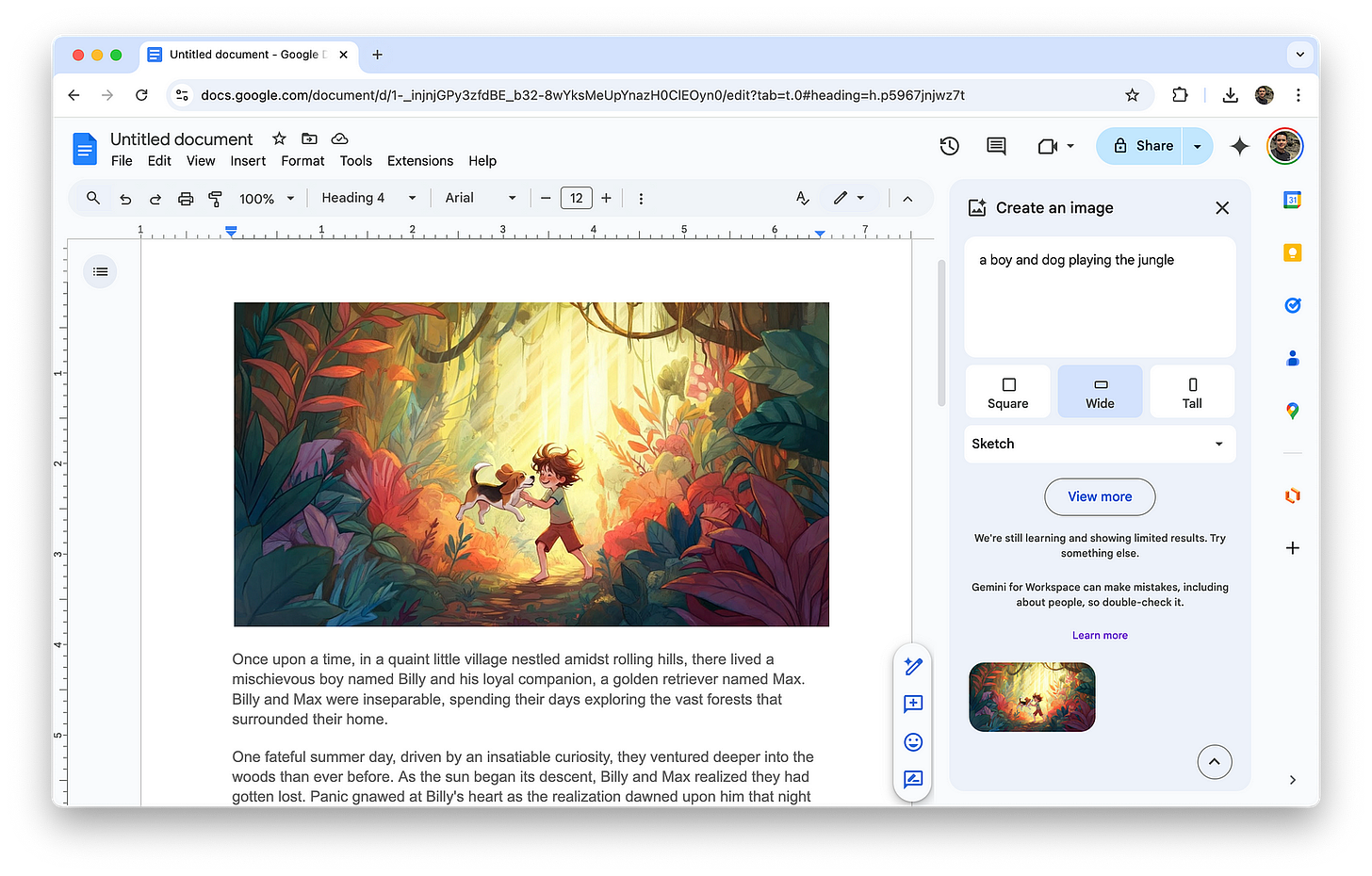Open the Meet dropdown arrow
Image resolution: width=1372 pixels, height=876 pixels.
point(1070,146)
